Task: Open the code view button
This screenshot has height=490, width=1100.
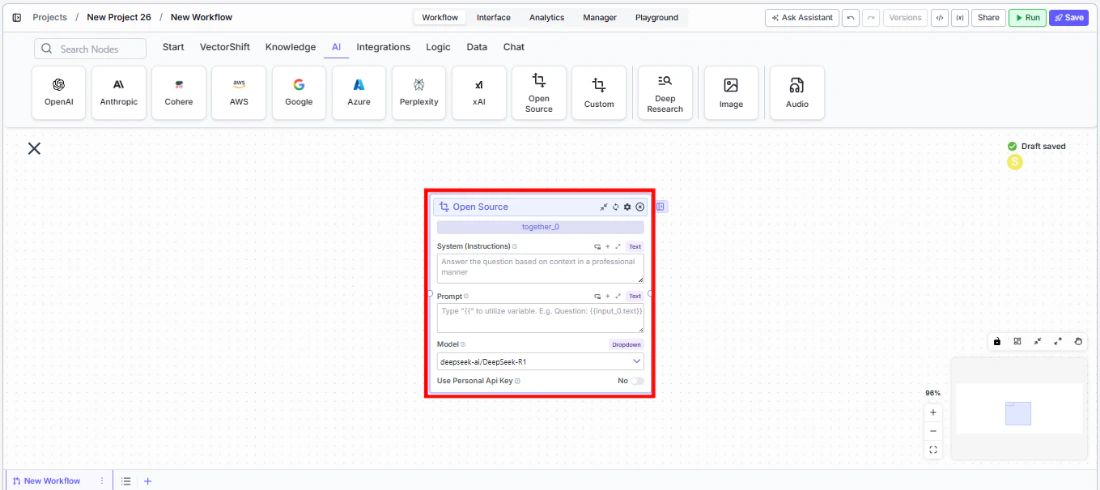Action: 939,18
